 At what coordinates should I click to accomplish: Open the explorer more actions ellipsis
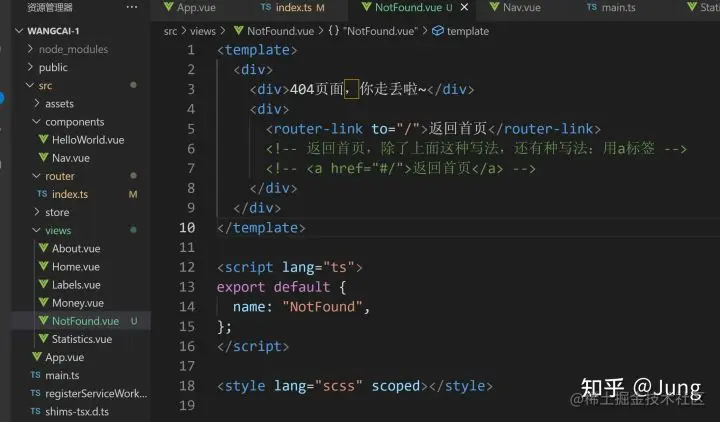tap(132, 7)
